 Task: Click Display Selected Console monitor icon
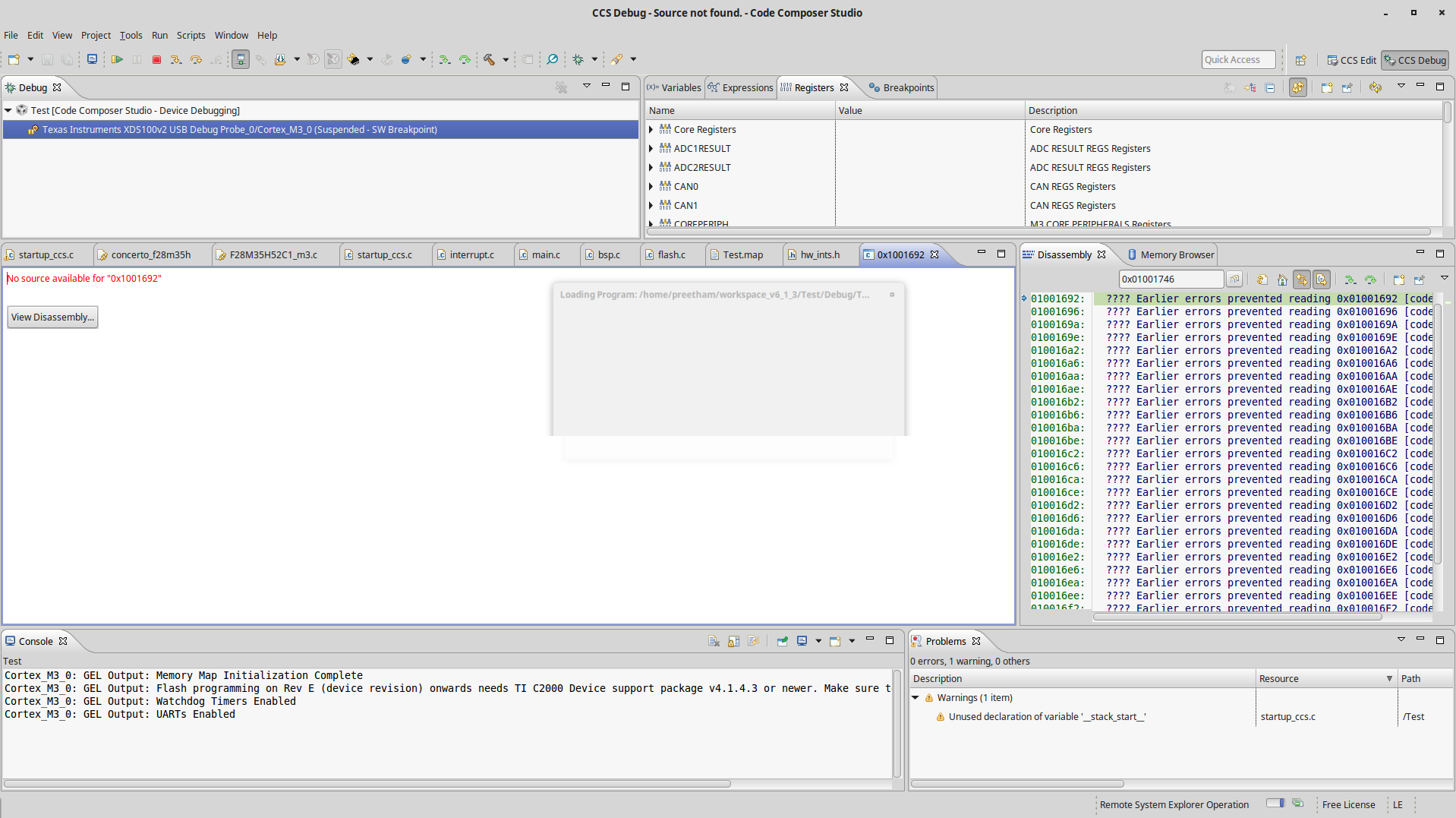[802, 641]
